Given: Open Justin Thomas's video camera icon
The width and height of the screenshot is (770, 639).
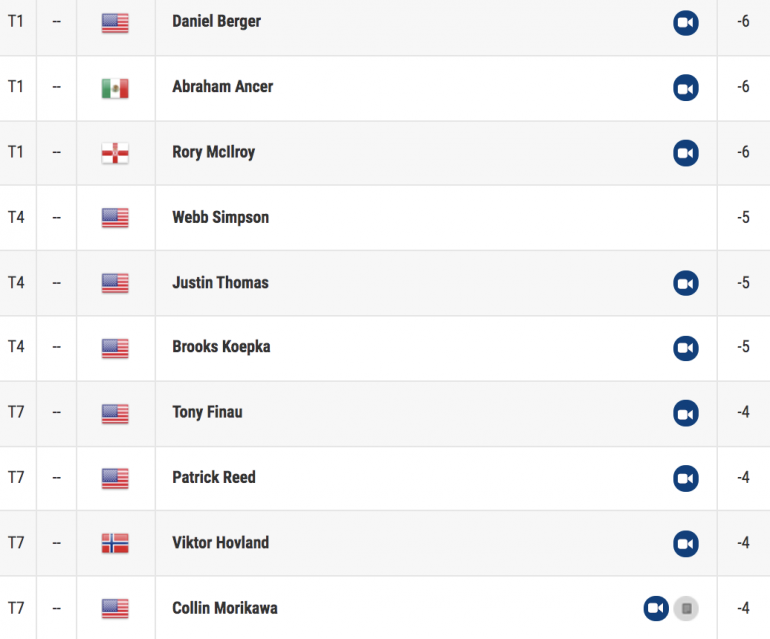Looking at the screenshot, I should (686, 283).
